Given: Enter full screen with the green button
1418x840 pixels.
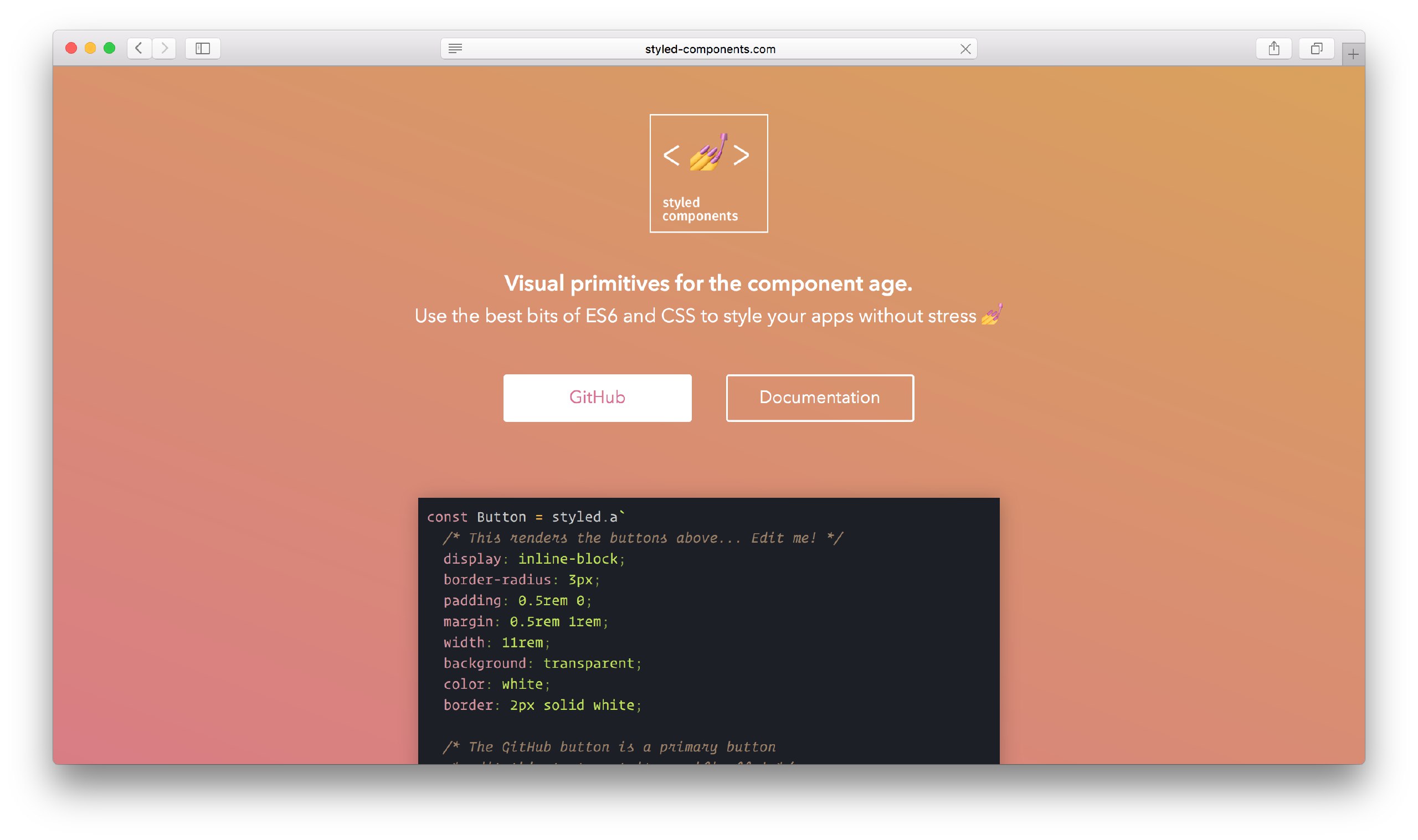Looking at the screenshot, I should click(x=109, y=48).
